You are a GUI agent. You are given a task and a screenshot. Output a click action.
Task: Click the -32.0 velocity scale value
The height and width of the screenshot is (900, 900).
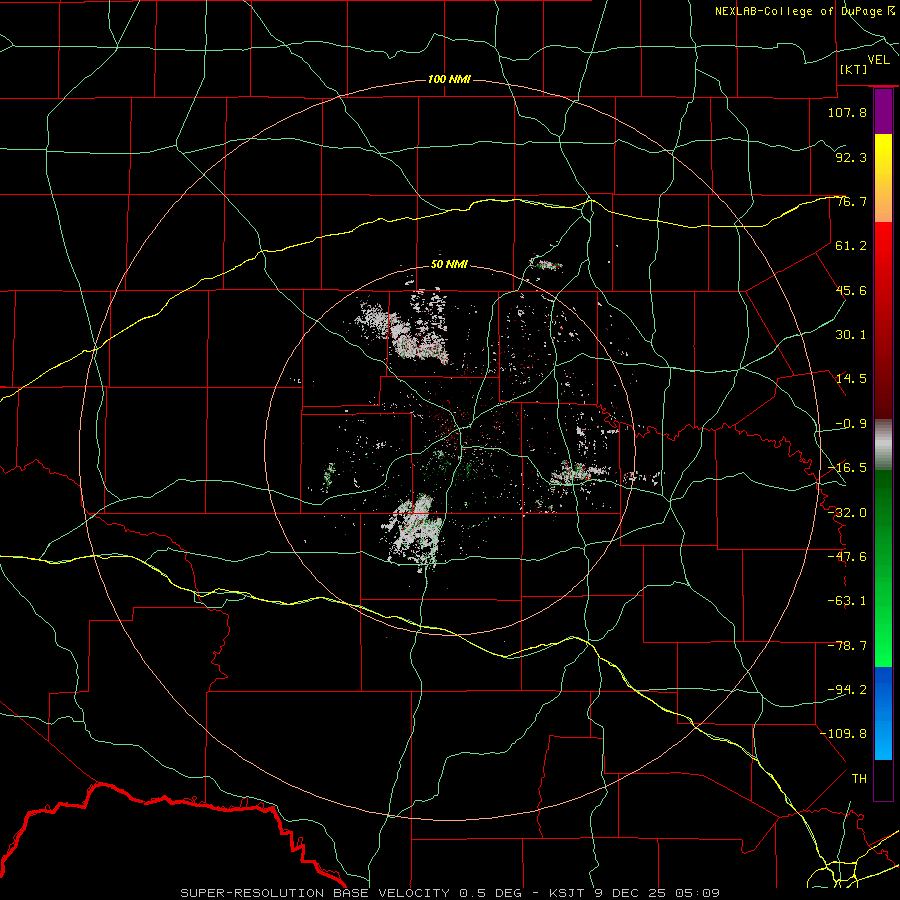pos(847,513)
